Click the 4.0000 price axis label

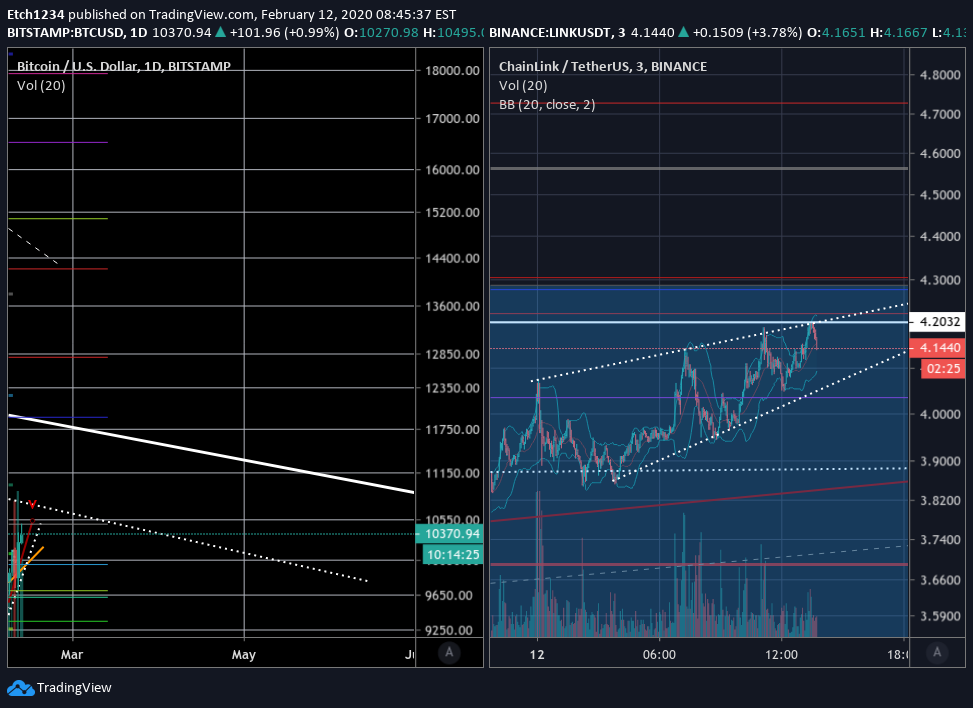coord(940,414)
